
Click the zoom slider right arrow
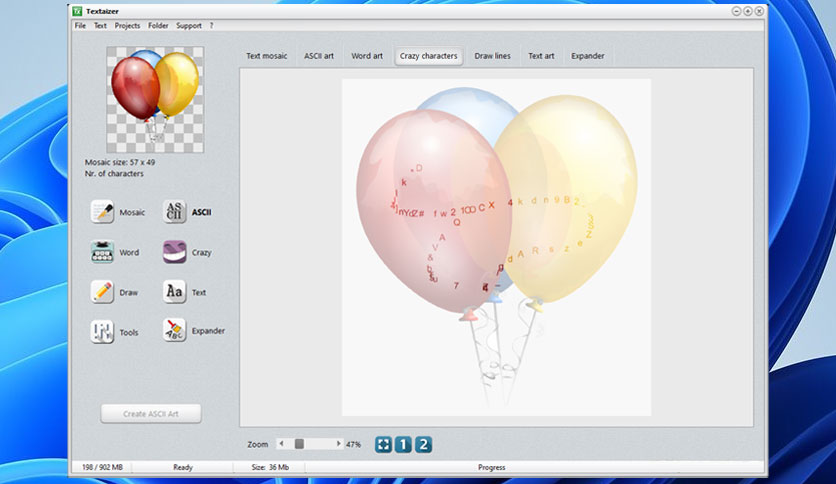tap(338, 443)
